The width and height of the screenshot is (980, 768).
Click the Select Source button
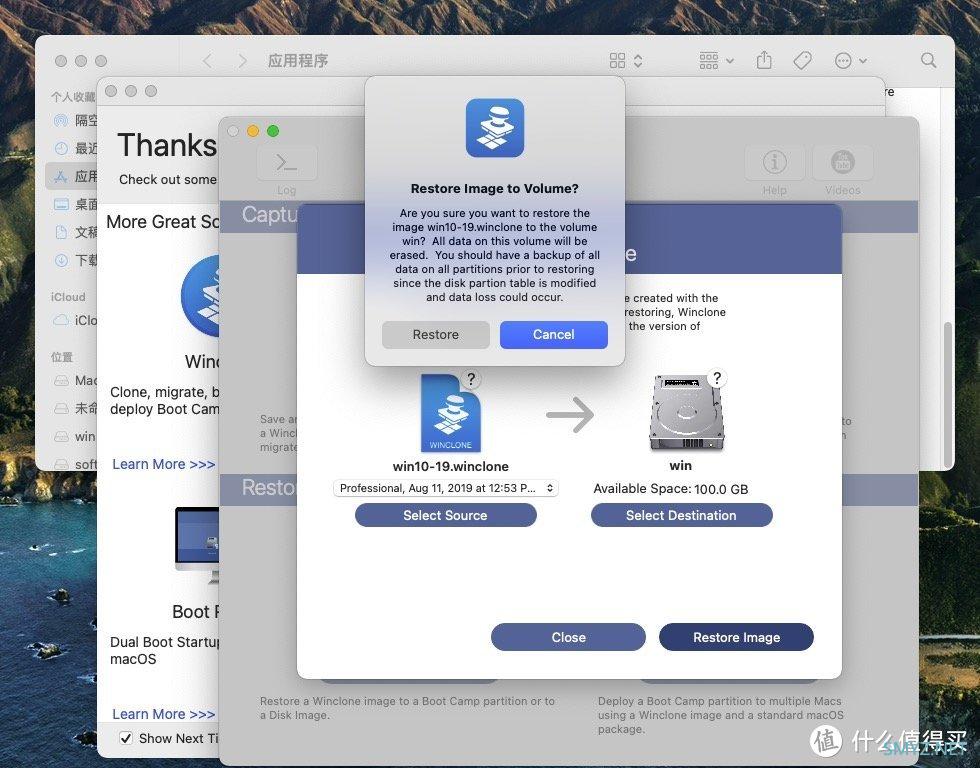click(446, 516)
